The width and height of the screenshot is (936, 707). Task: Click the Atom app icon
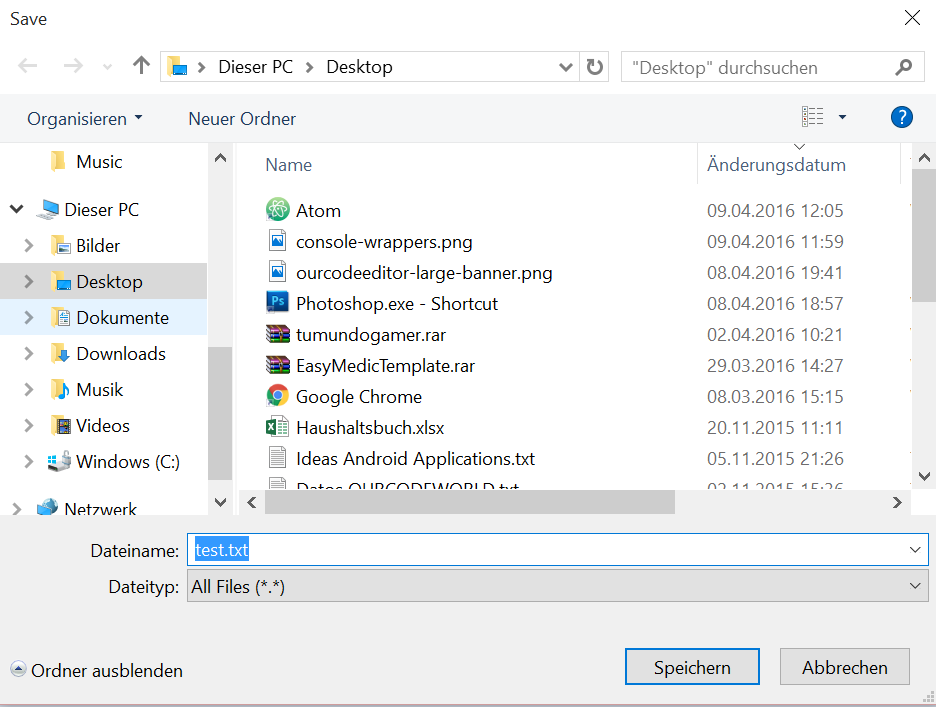coord(277,210)
